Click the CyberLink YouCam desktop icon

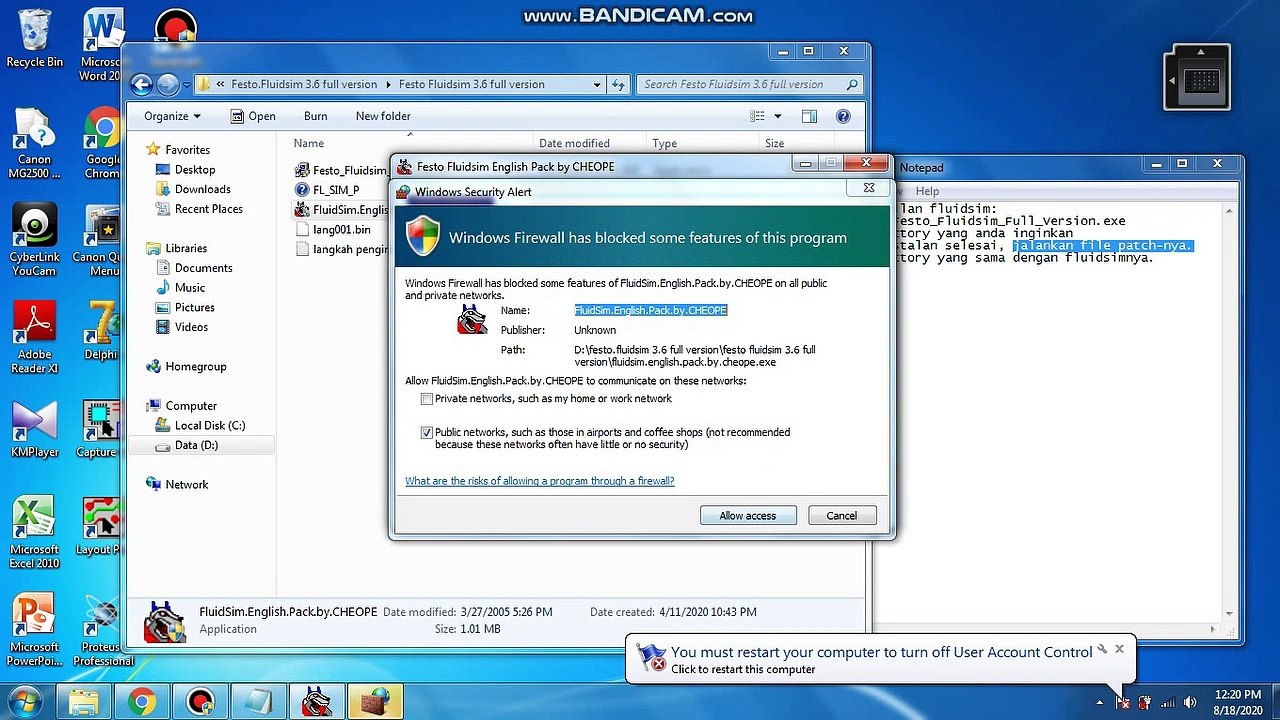(34, 240)
